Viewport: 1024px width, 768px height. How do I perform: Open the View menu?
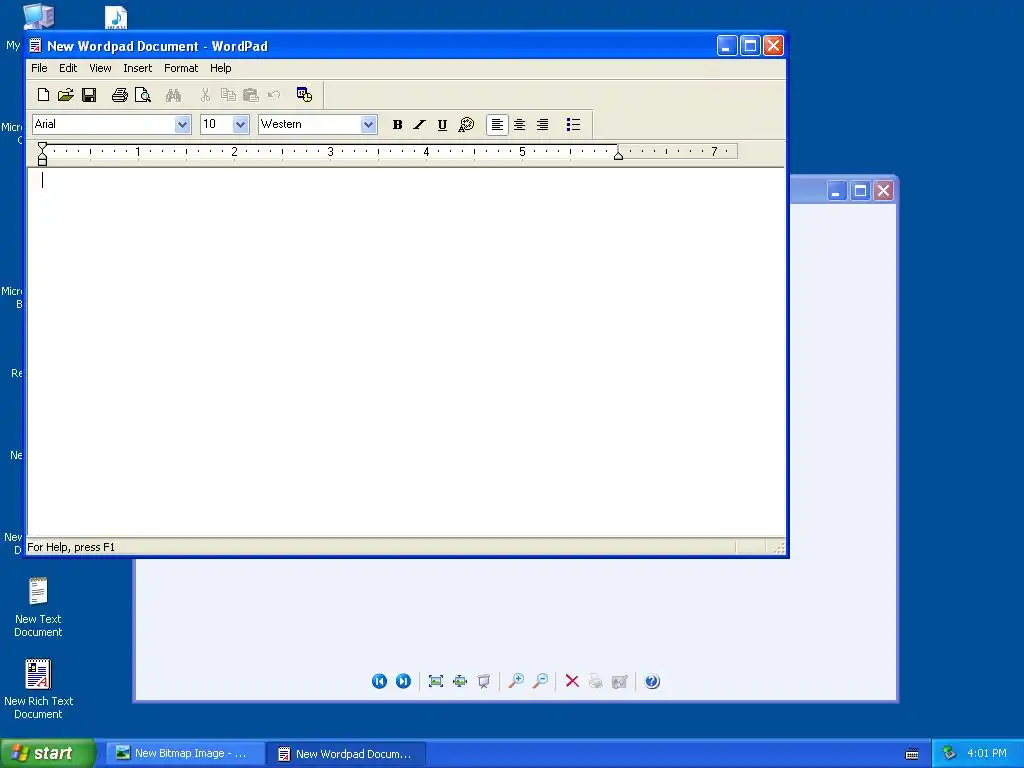pyautogui.click(x=100, y=68)
